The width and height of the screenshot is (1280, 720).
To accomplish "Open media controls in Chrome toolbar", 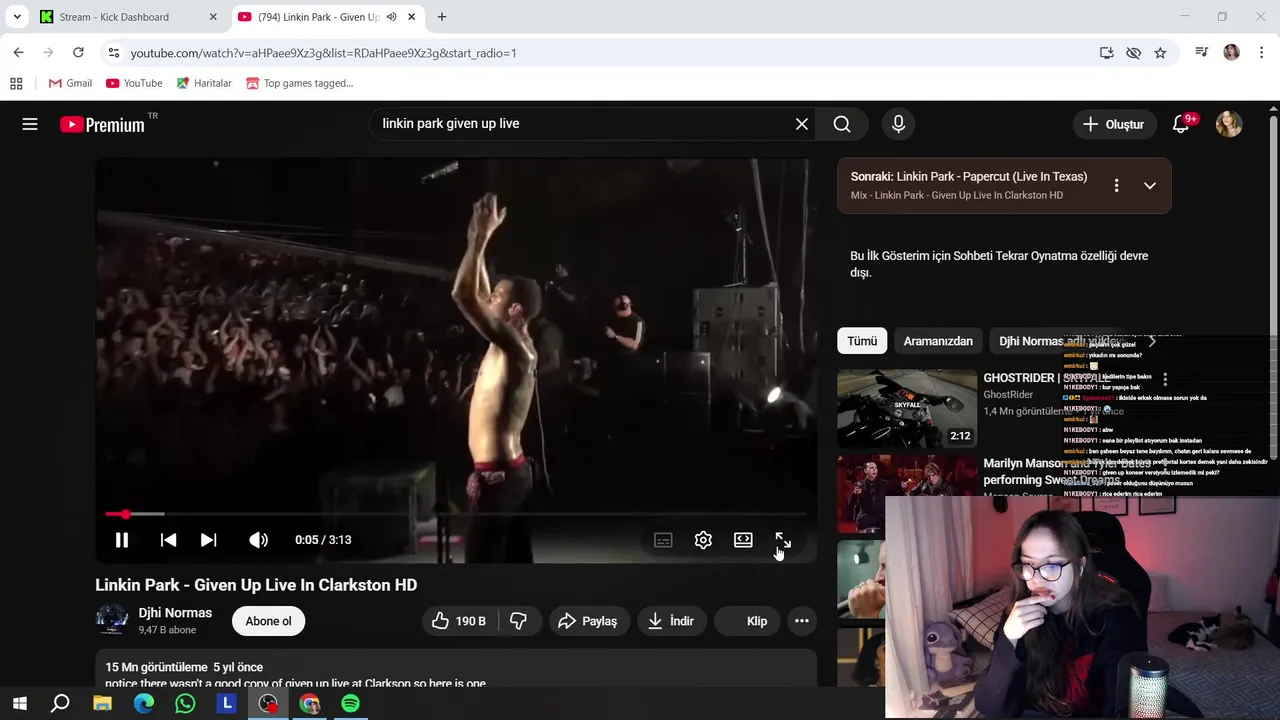I will pyautogui.click(x=1202, y=53).
